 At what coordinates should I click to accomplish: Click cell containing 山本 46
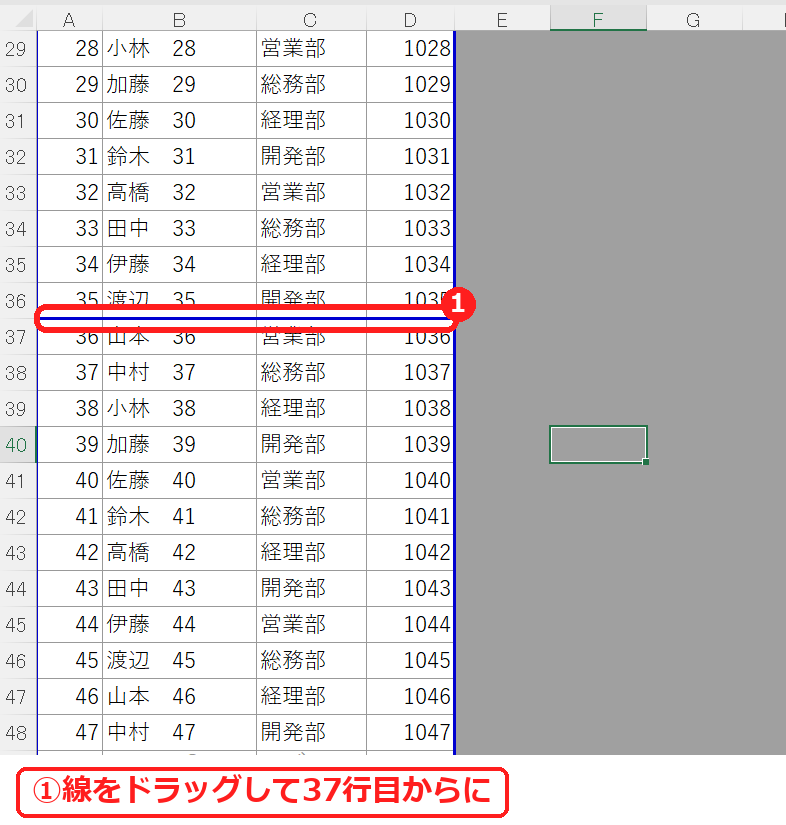179,696
